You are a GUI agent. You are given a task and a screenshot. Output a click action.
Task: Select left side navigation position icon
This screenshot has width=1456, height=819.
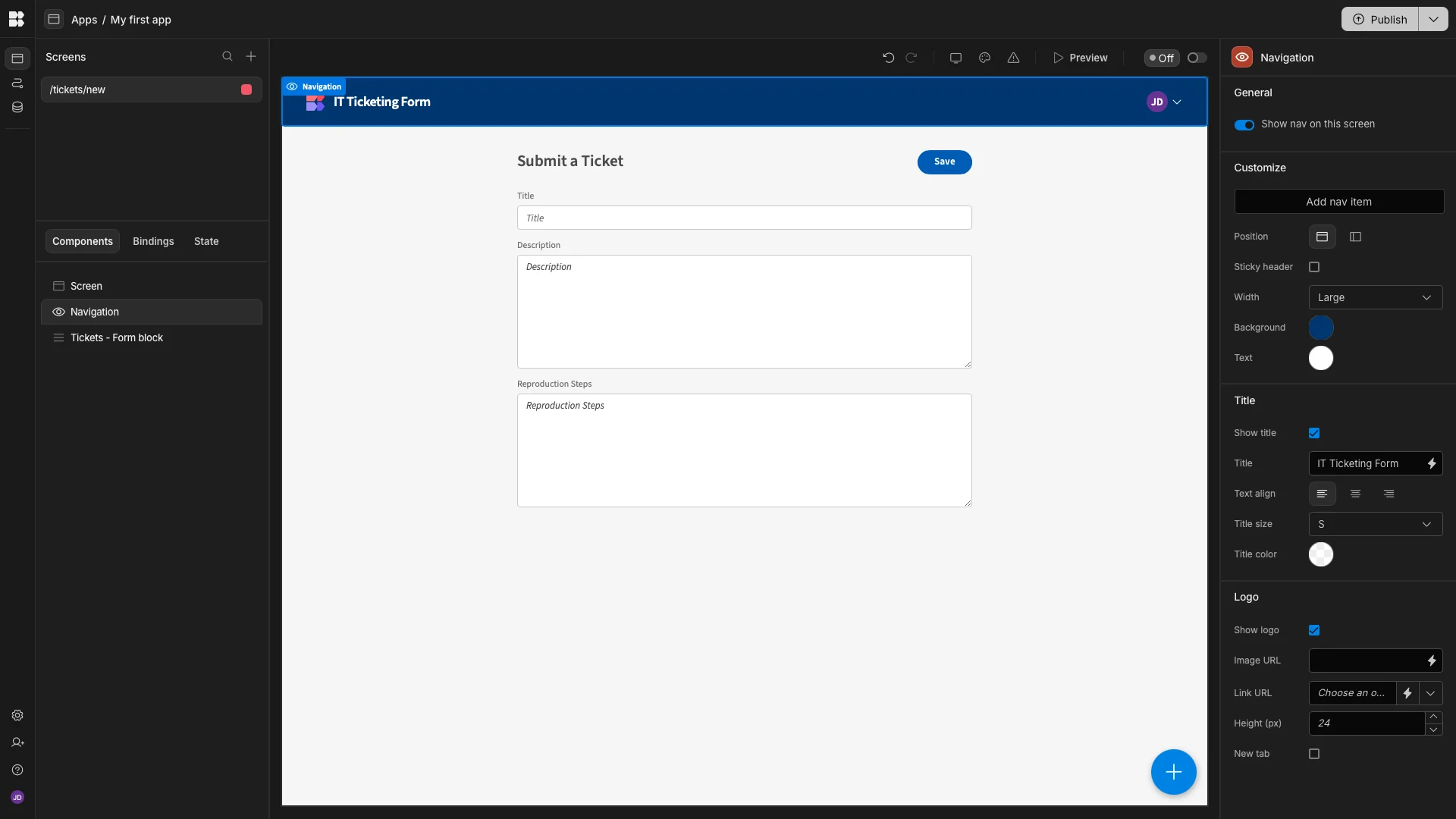pyautogui.click(x=1356, y=237)
